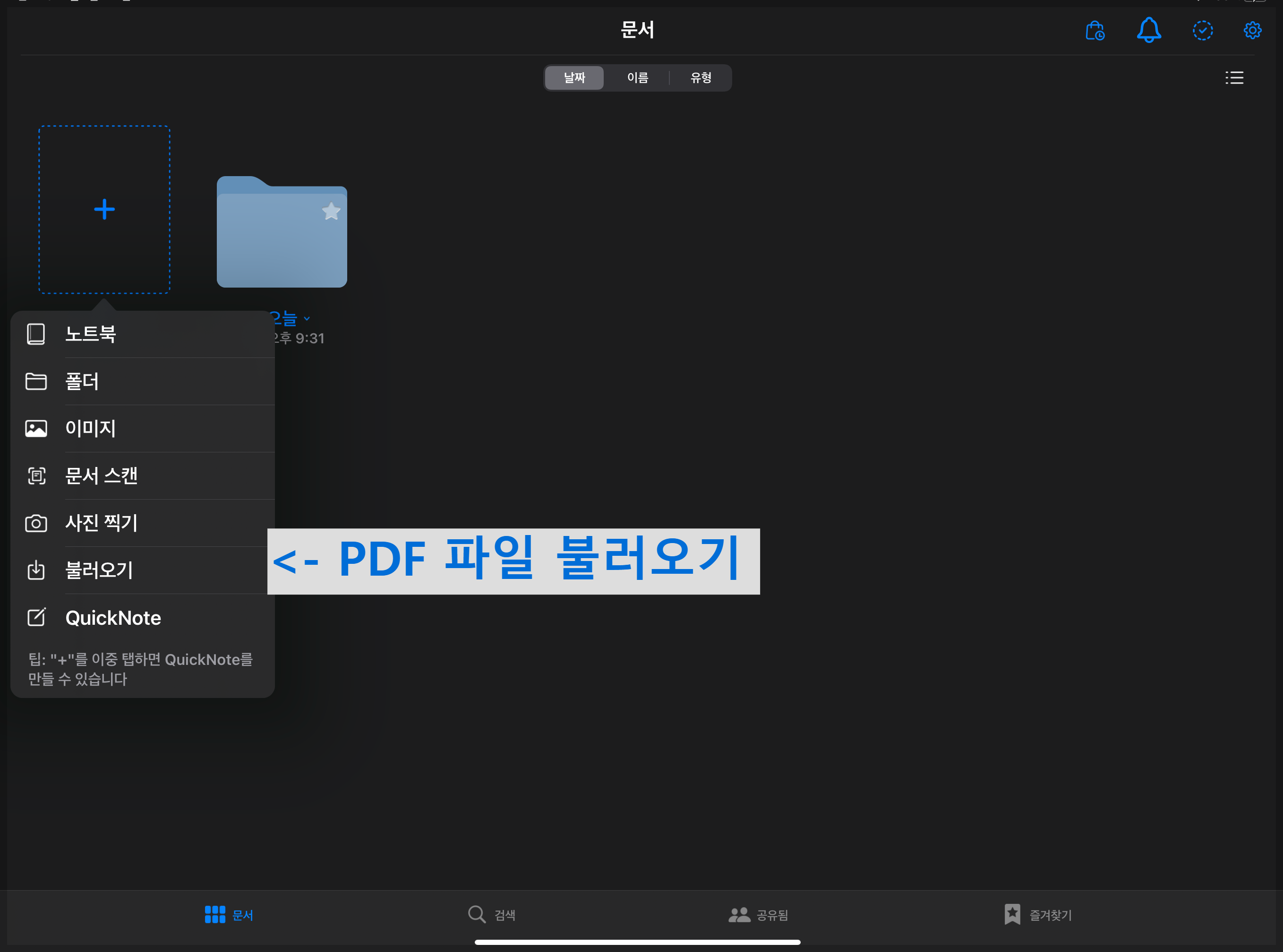Choose 폴더 from the new menu
This screenshot has height=952, width=1283.
pyautogui.click(x=142, y=382)
